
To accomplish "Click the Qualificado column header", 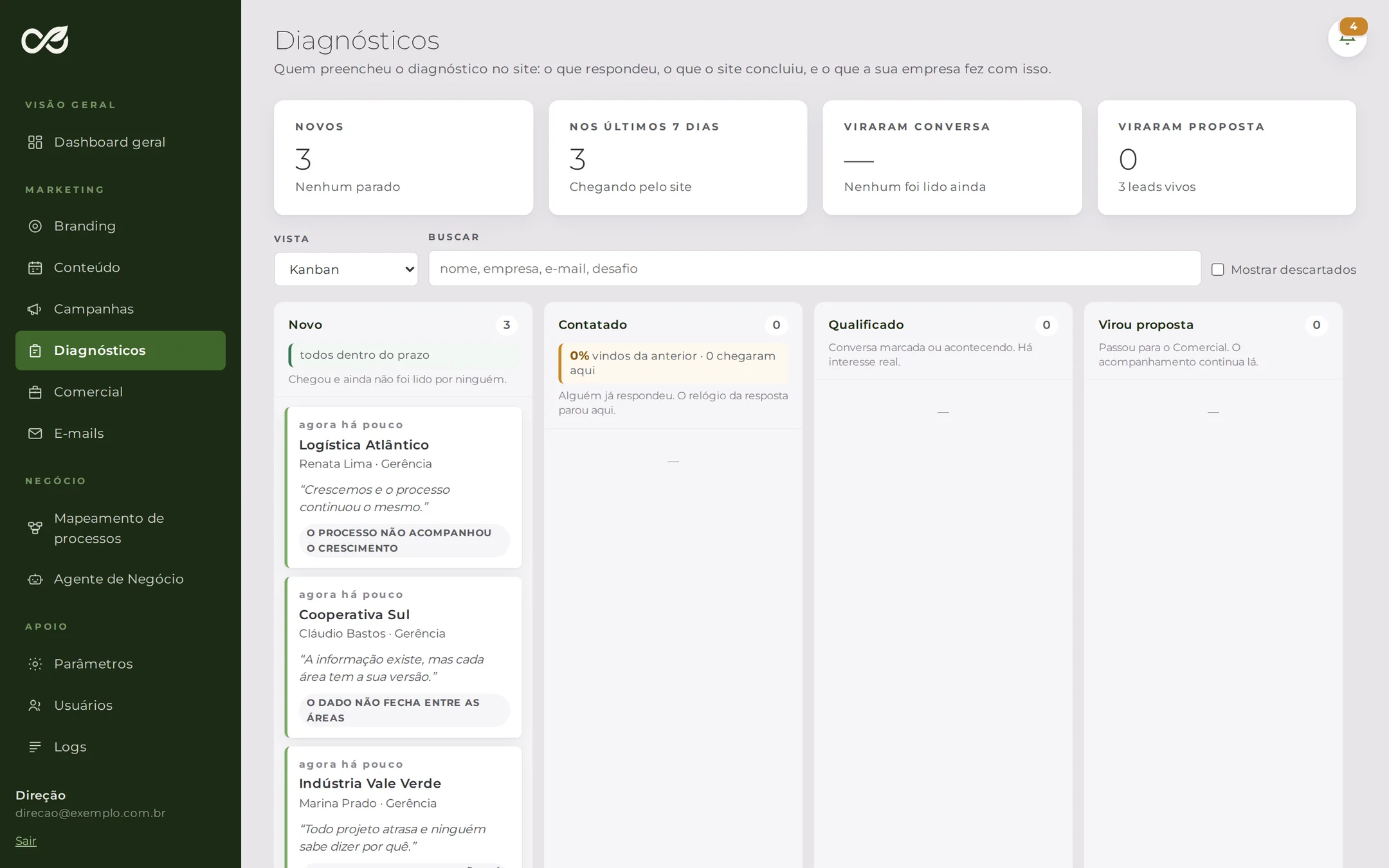I will coord(866,325).
